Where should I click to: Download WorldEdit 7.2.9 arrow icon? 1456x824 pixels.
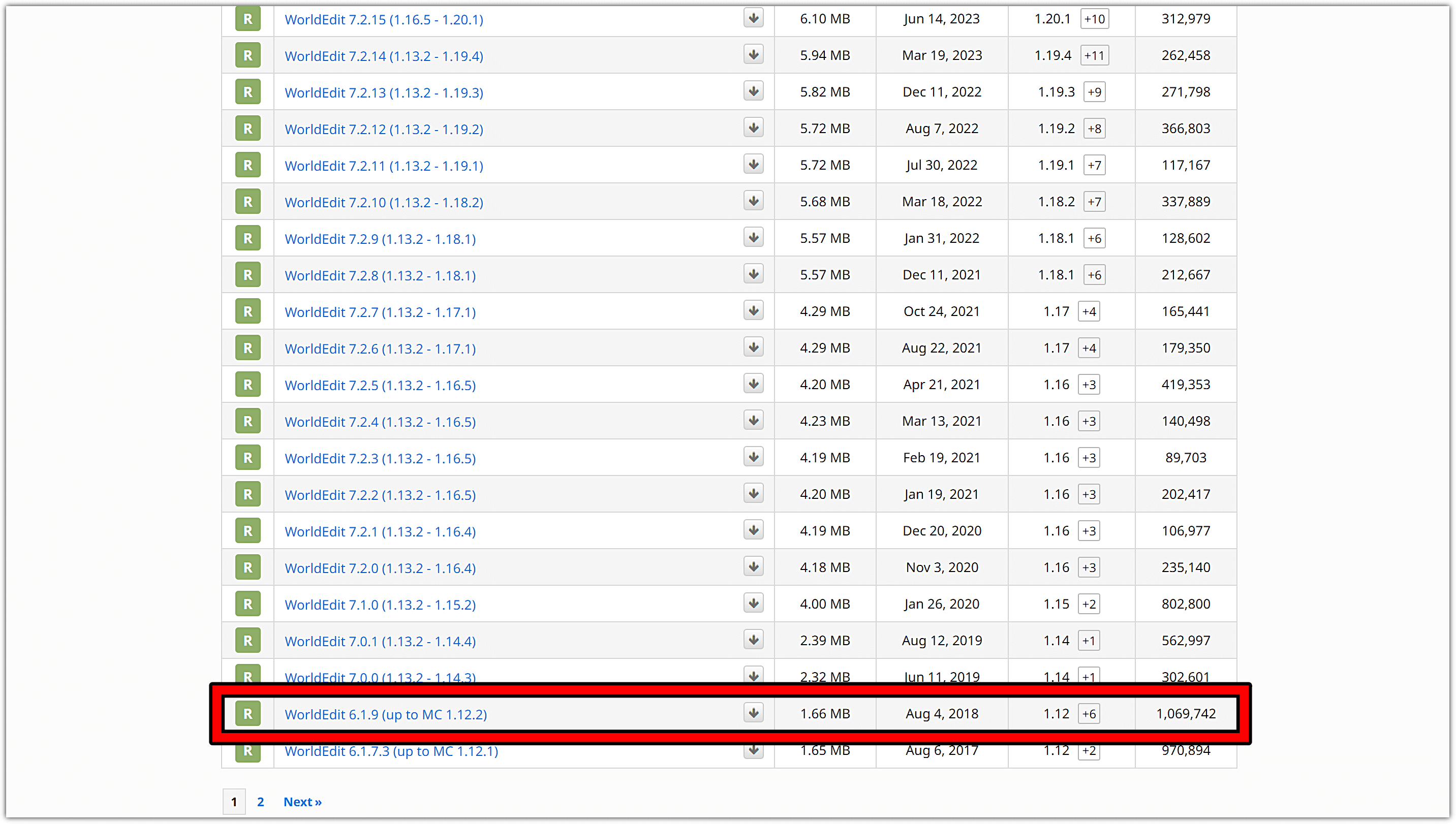coord(754,238)
